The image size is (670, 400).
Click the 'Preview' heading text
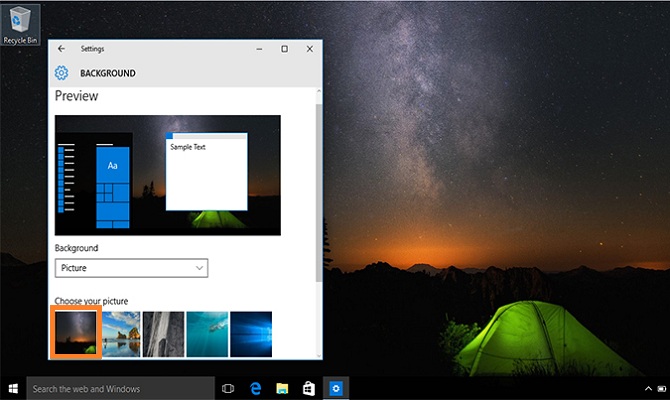pos(76,96)
